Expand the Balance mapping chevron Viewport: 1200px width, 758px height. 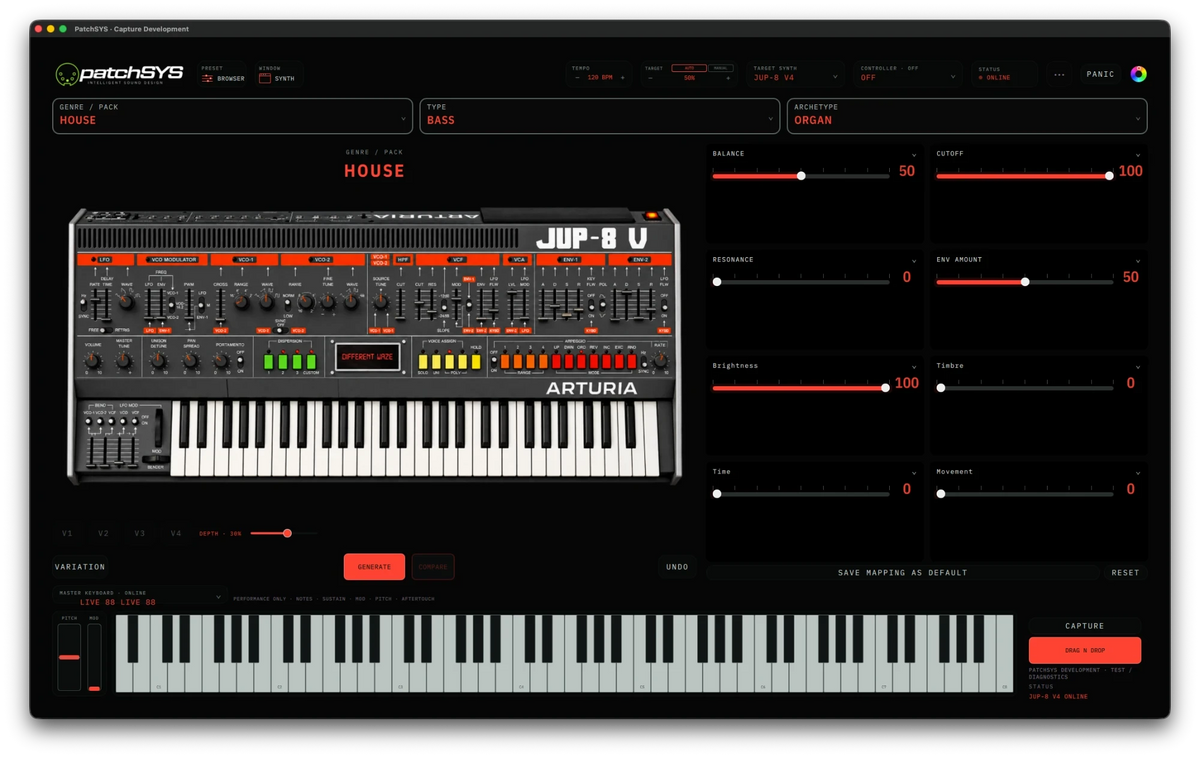(914, 155)
